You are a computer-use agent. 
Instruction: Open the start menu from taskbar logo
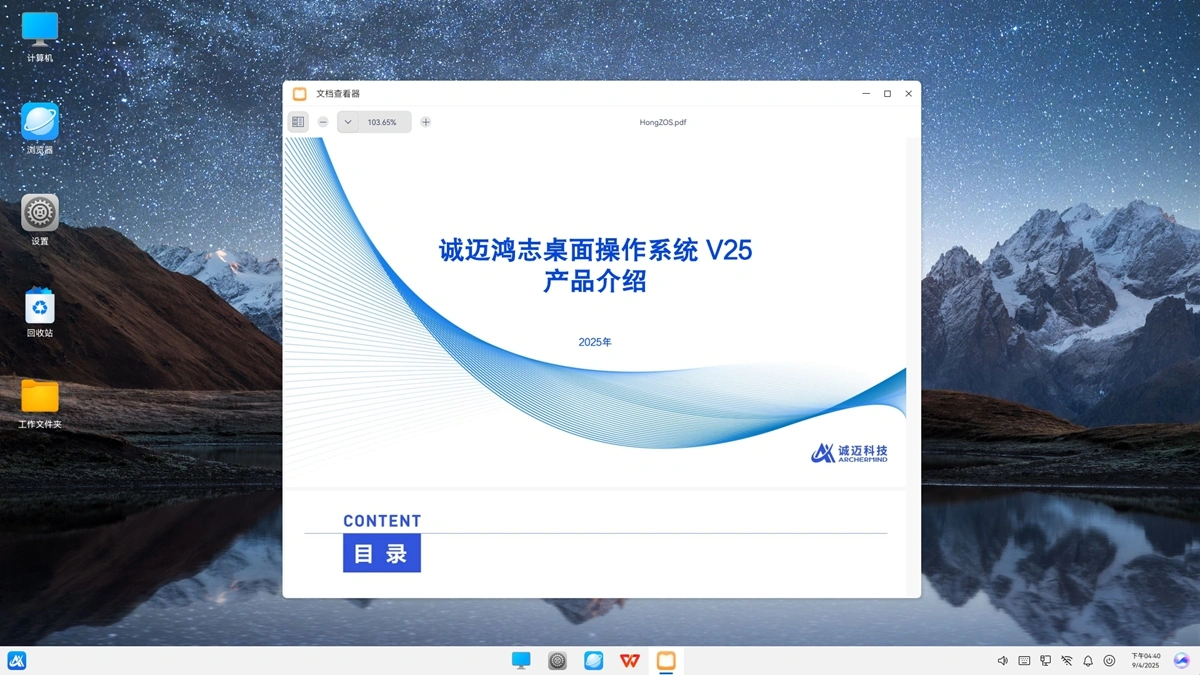(17, 660)
